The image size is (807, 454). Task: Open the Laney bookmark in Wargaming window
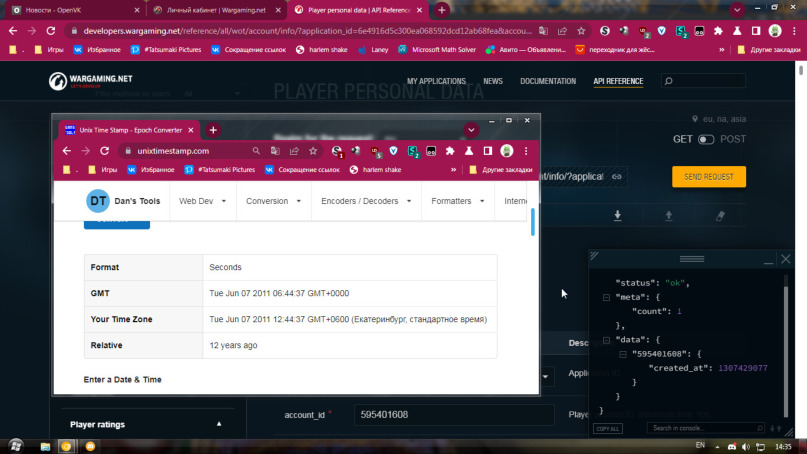click(x=374, y=50)
